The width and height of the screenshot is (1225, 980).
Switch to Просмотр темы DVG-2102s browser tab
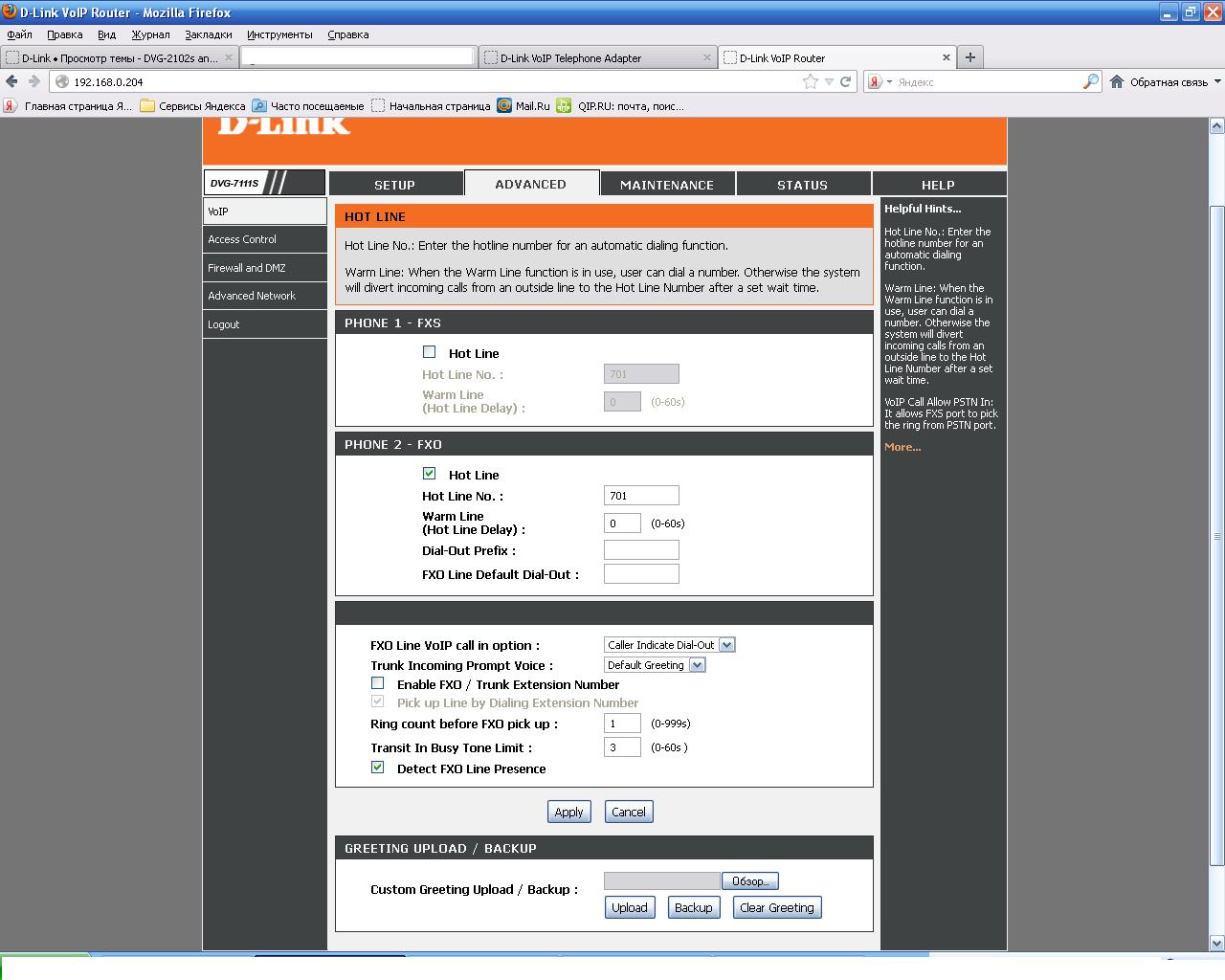click(120, 57)
